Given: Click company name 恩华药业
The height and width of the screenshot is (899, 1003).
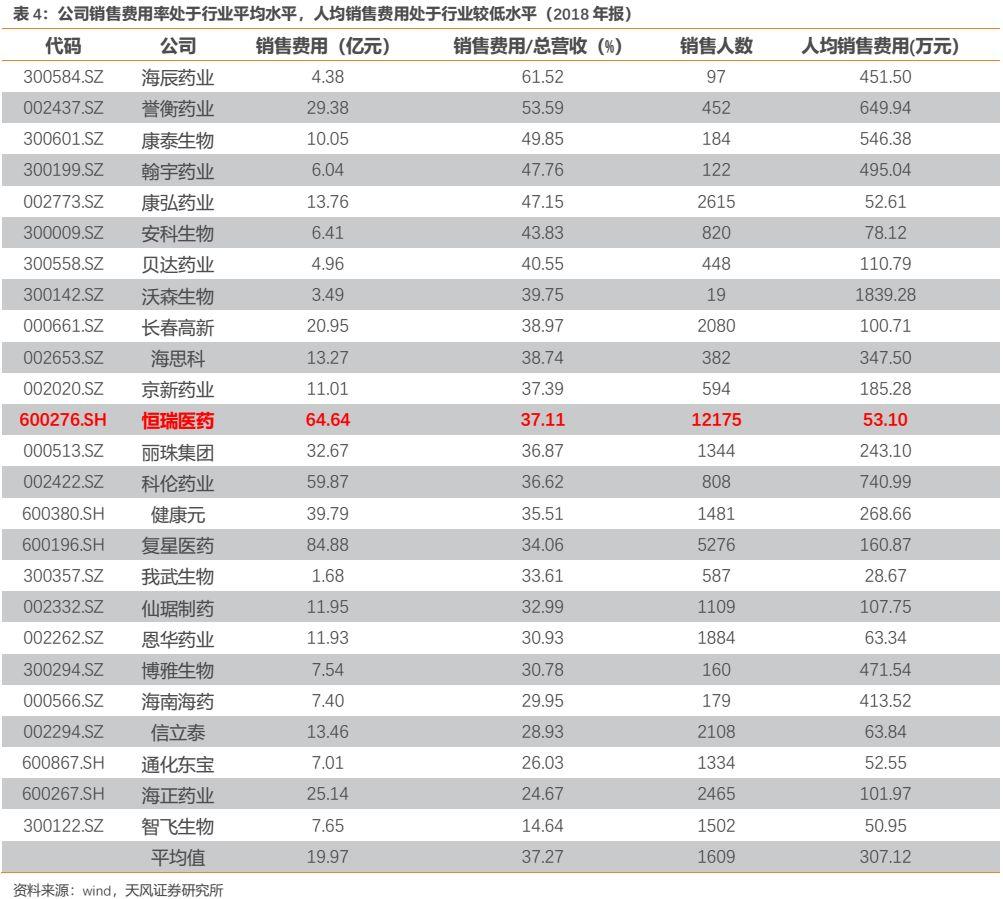Looking at the screenshot, I should click(x=178, y=639).
